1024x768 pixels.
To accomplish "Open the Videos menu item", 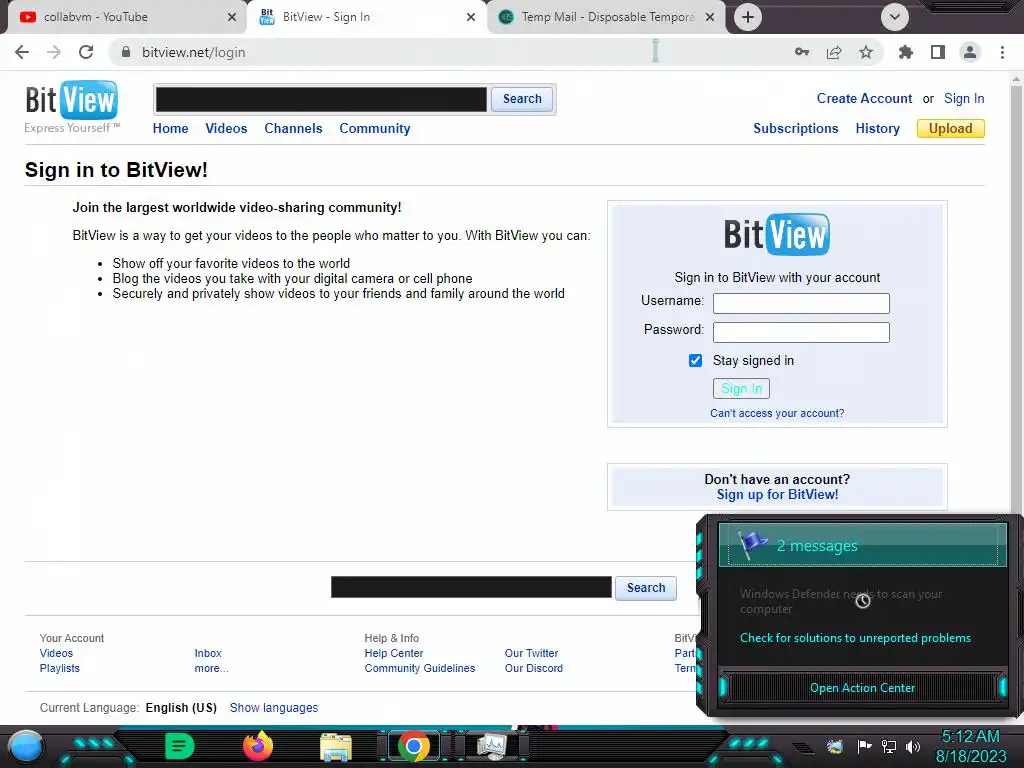I will coord(226,129).
